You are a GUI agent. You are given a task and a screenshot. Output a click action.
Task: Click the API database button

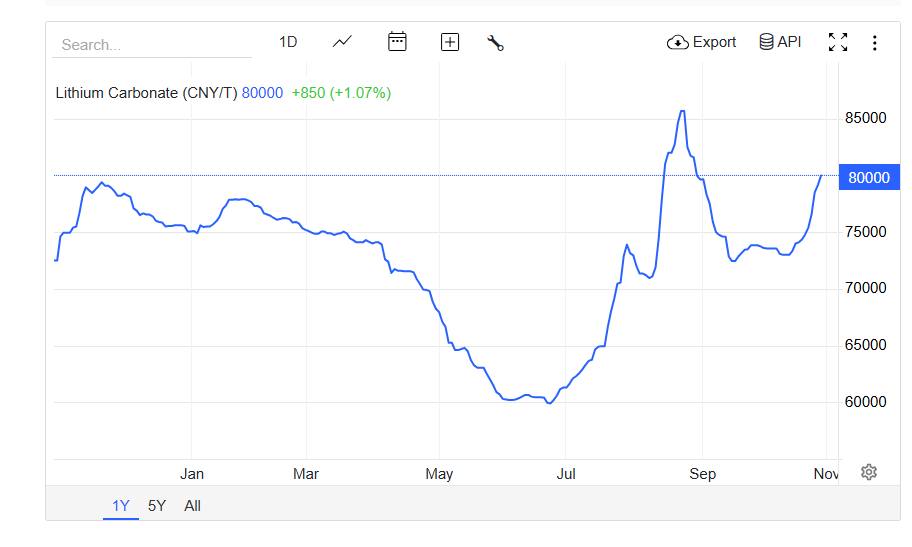click(780, 42)
